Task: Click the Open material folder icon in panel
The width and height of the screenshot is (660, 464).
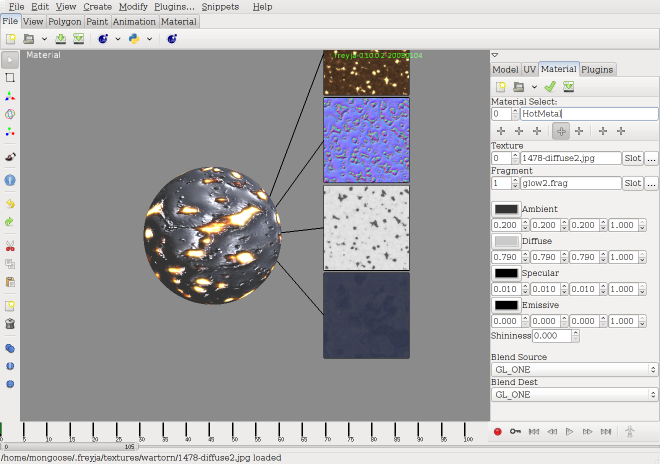Action: tap(519, 87)
